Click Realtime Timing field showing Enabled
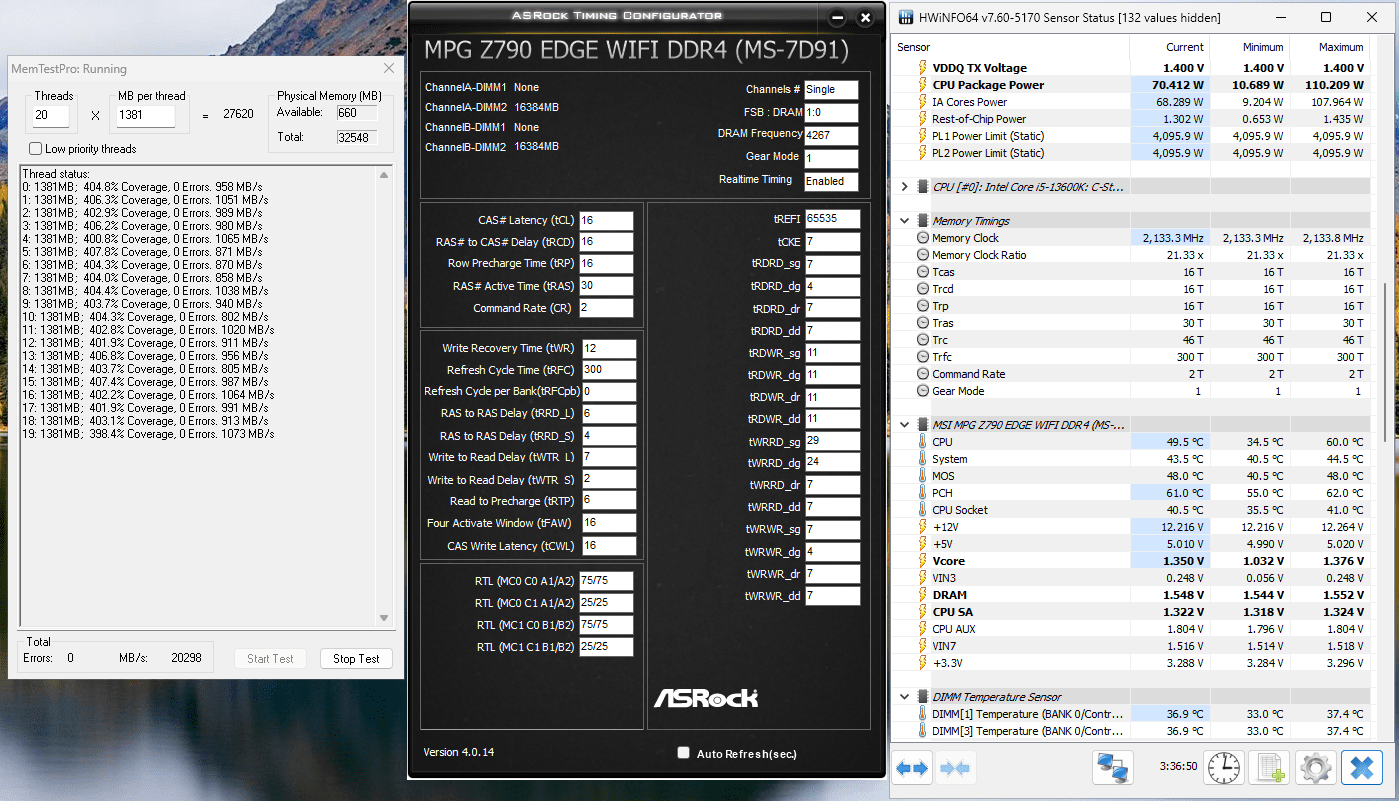This screenshot has height=801, width=1399. pyautogui.click(x=831, y=181)
